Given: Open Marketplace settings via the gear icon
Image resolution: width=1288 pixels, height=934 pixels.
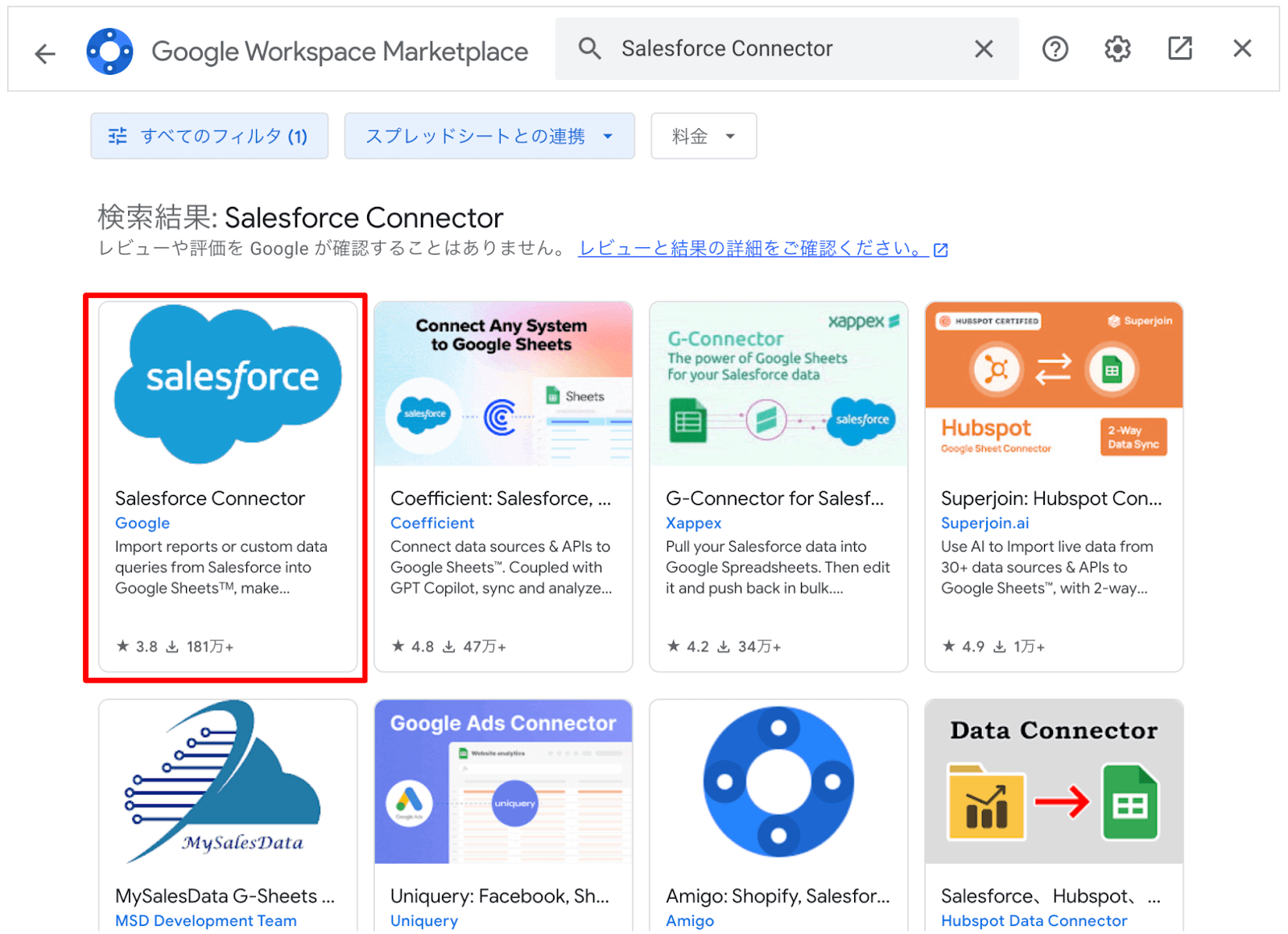Looking at the screenshot, I should (1117, 49).
